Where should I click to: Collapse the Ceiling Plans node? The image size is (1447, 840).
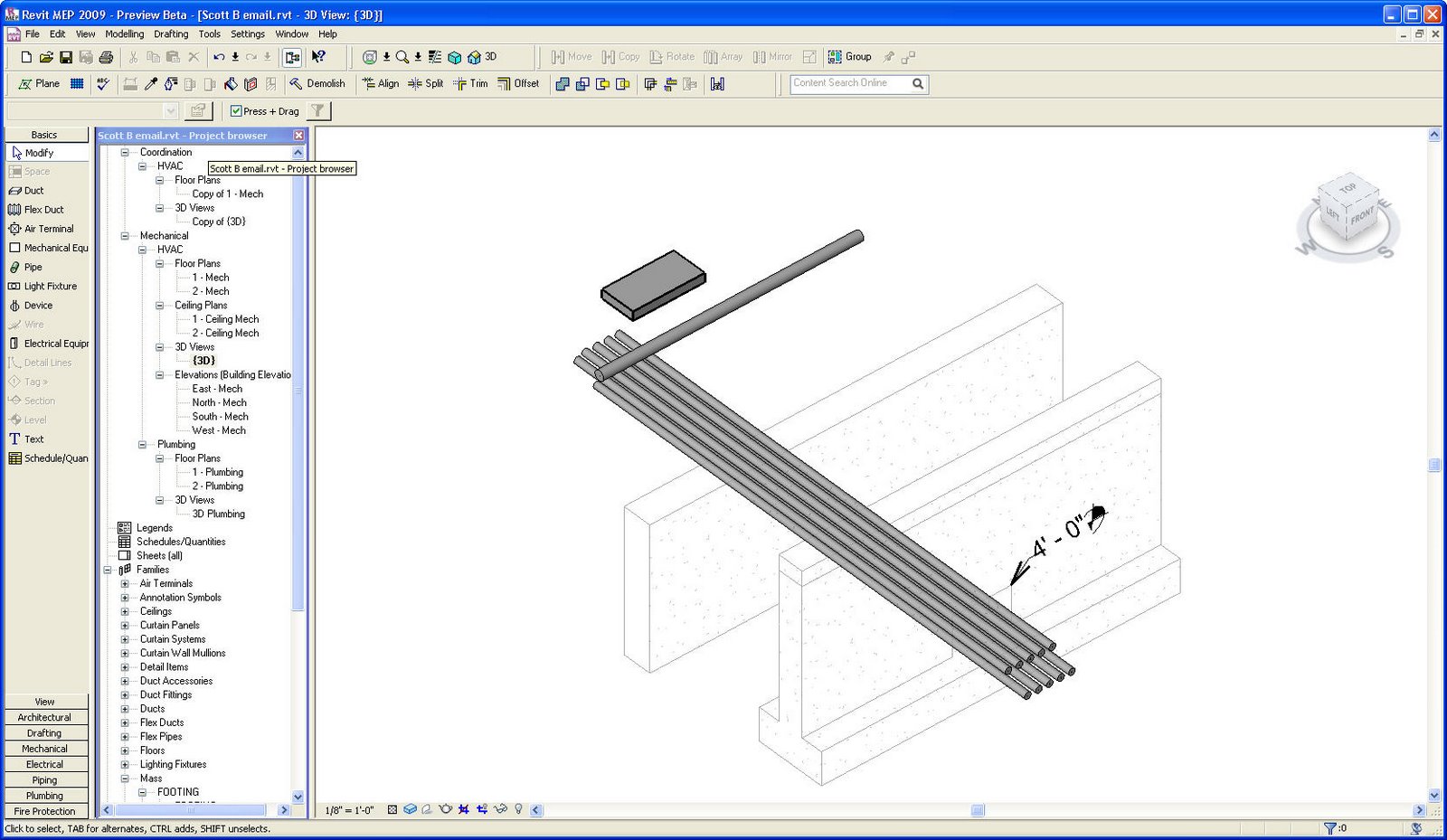tap(159, 306)
